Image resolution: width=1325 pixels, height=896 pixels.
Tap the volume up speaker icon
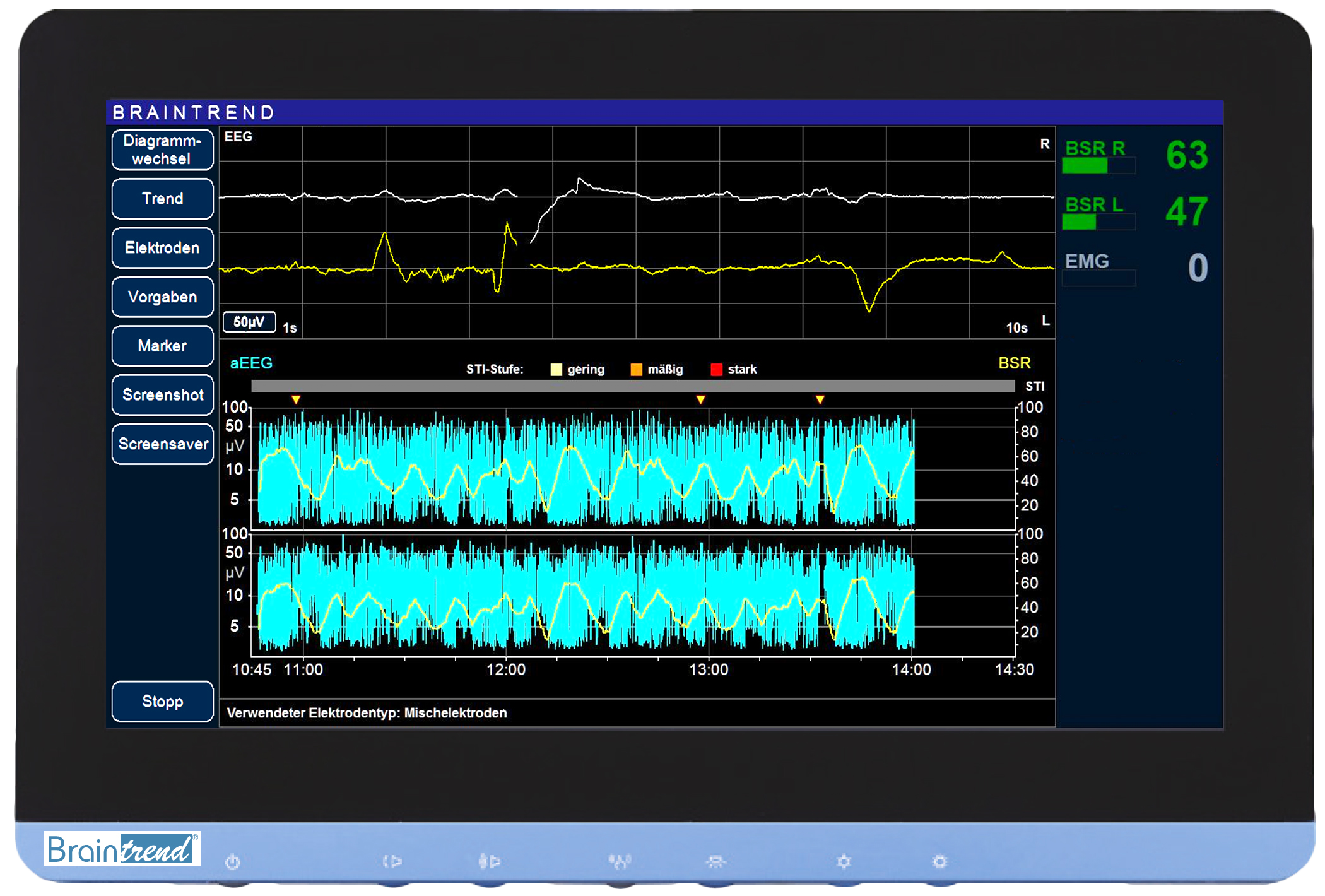(x=489, y=861)
